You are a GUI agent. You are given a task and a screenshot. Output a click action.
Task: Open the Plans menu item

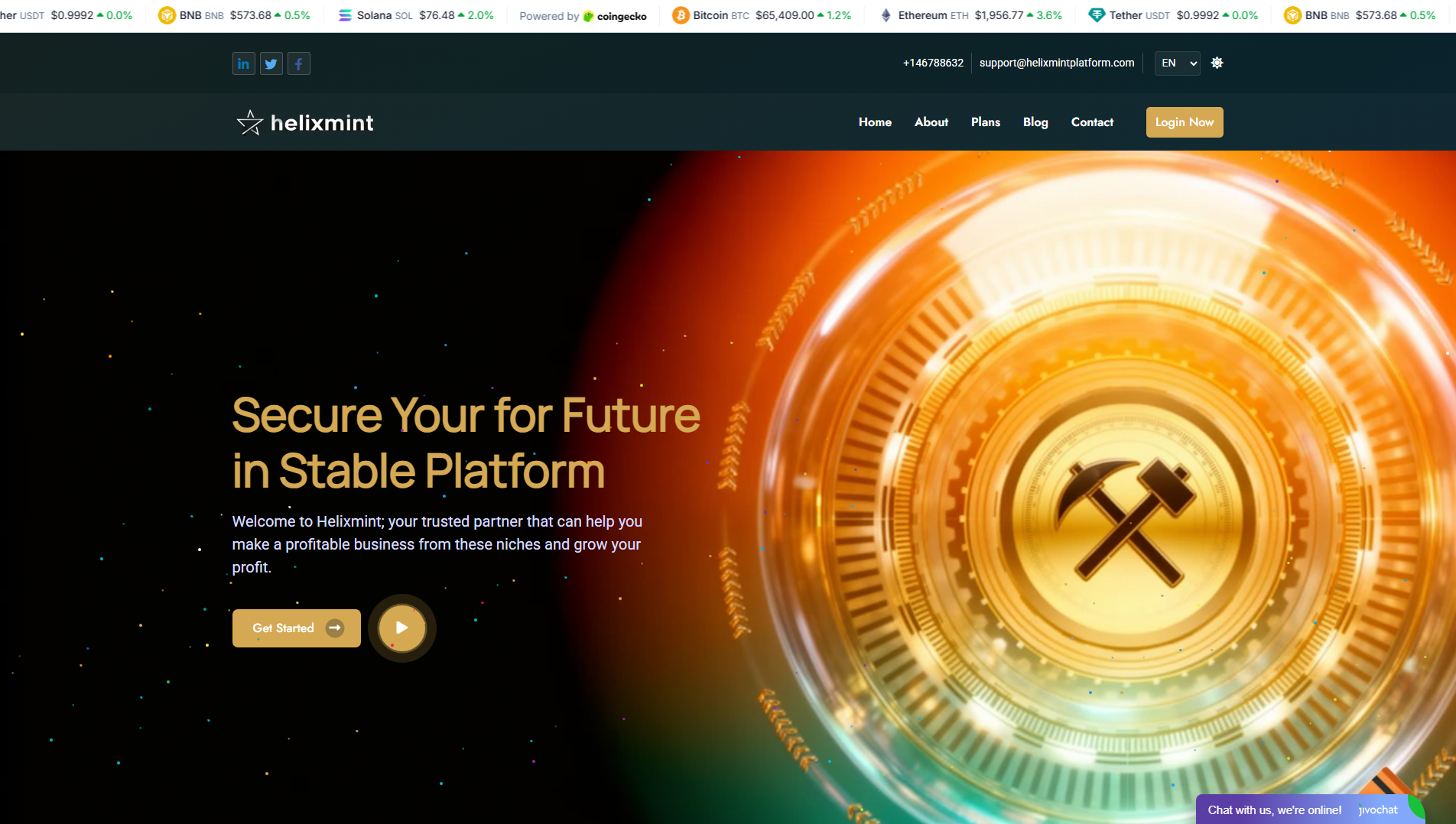pos(985,122)
